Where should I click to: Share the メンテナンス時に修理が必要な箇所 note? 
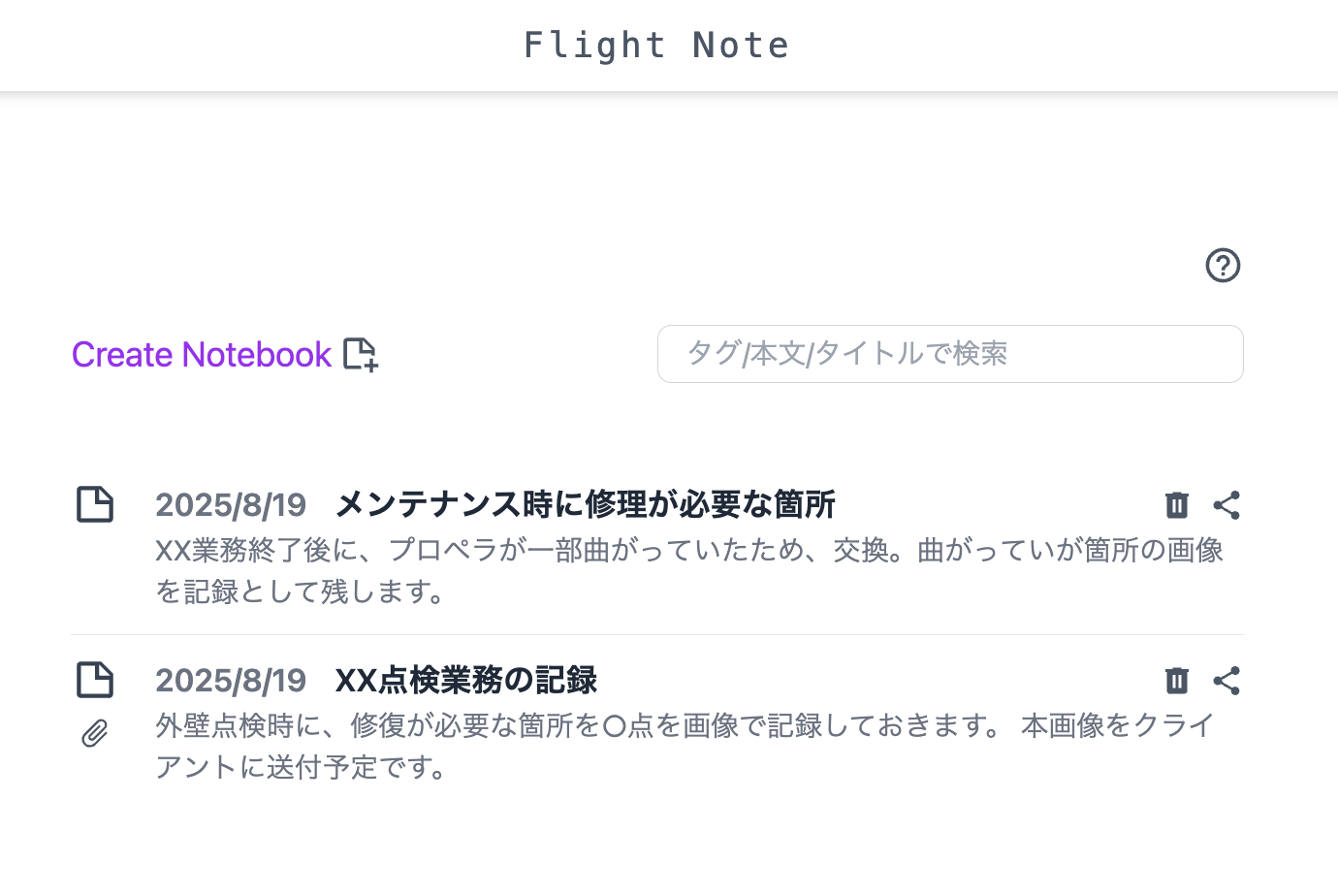coord(1226,504)
